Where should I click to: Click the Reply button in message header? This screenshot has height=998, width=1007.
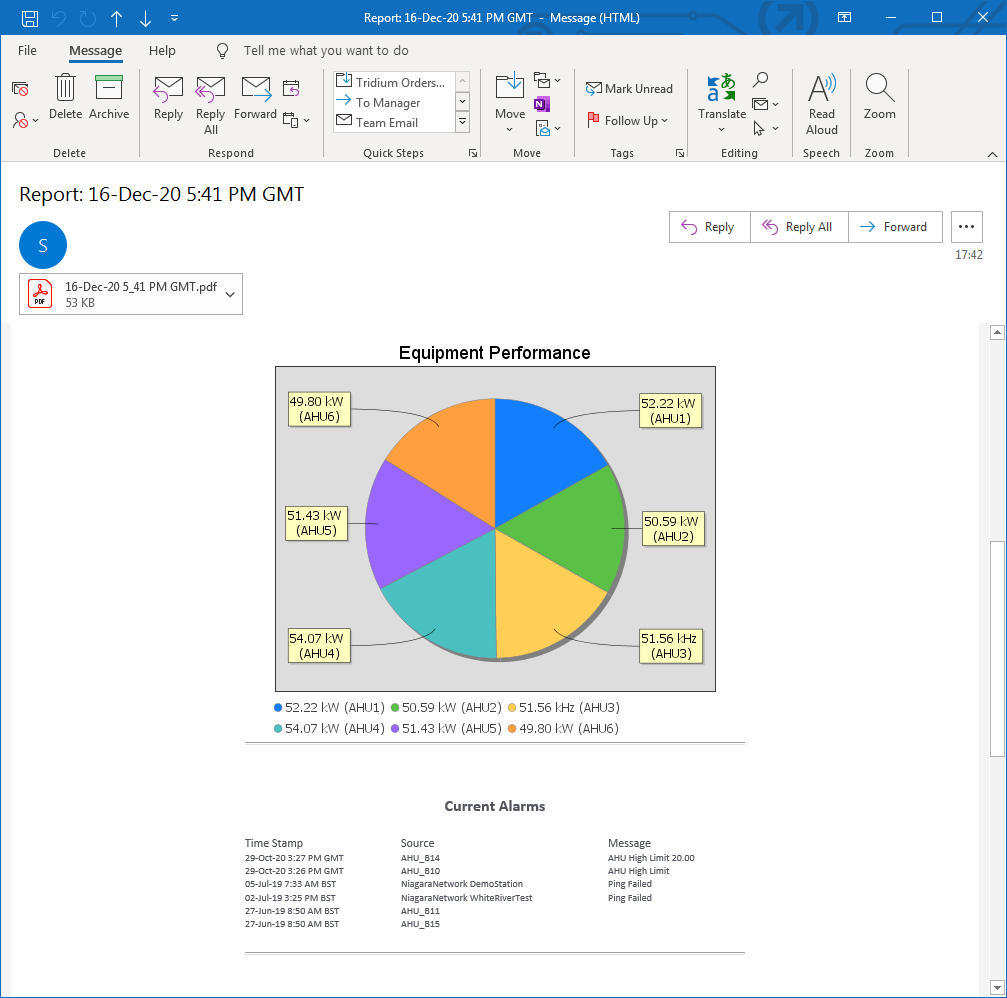tap(708, 227)
